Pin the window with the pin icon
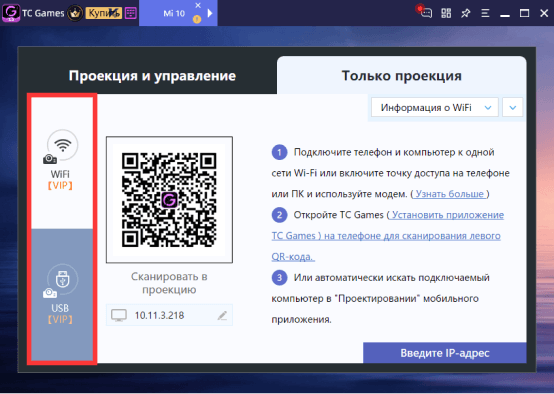554x394 pixels. [466, 13]
